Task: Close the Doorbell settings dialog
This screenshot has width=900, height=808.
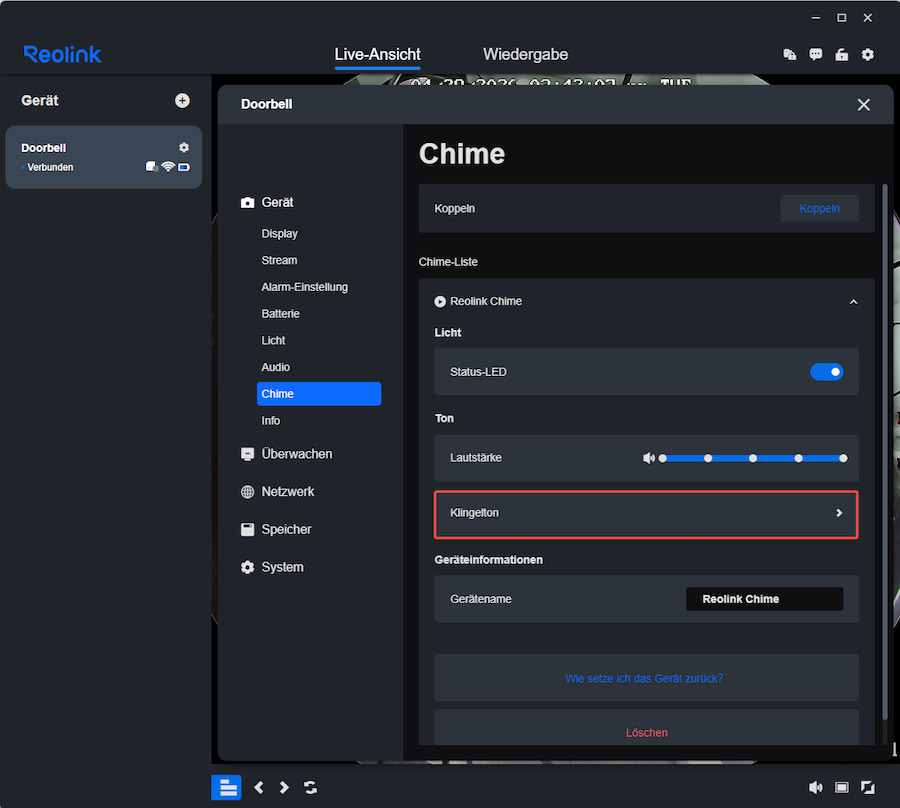Action: click(863, 104)
